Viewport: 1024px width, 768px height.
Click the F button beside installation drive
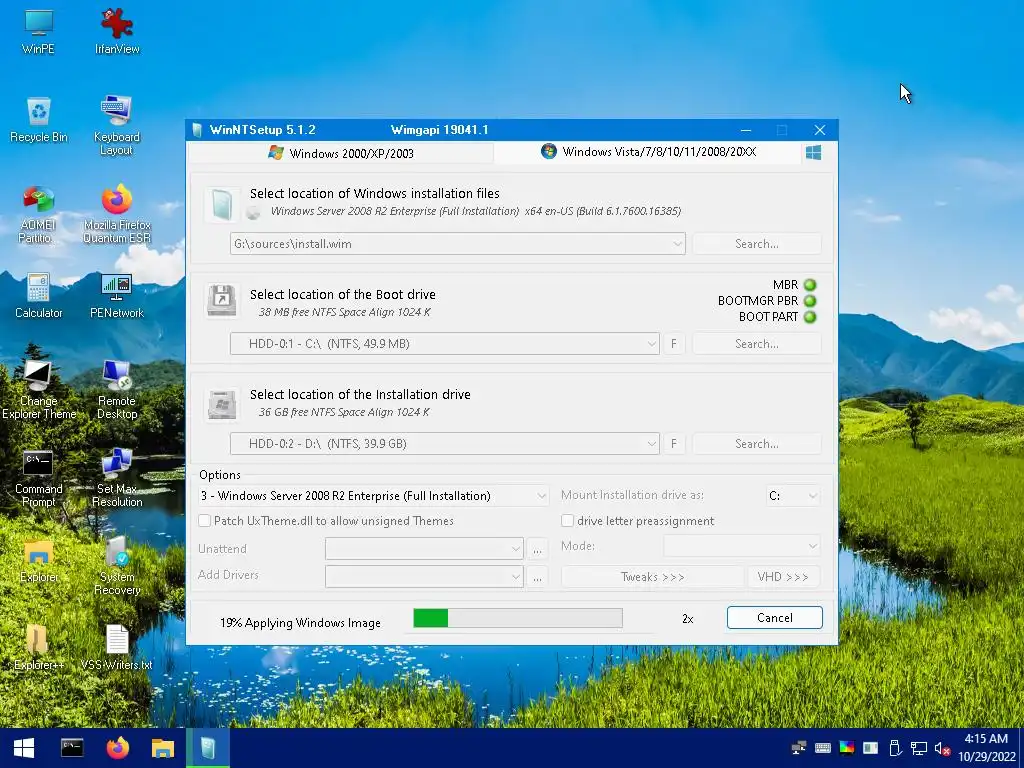tap(673, 443)
